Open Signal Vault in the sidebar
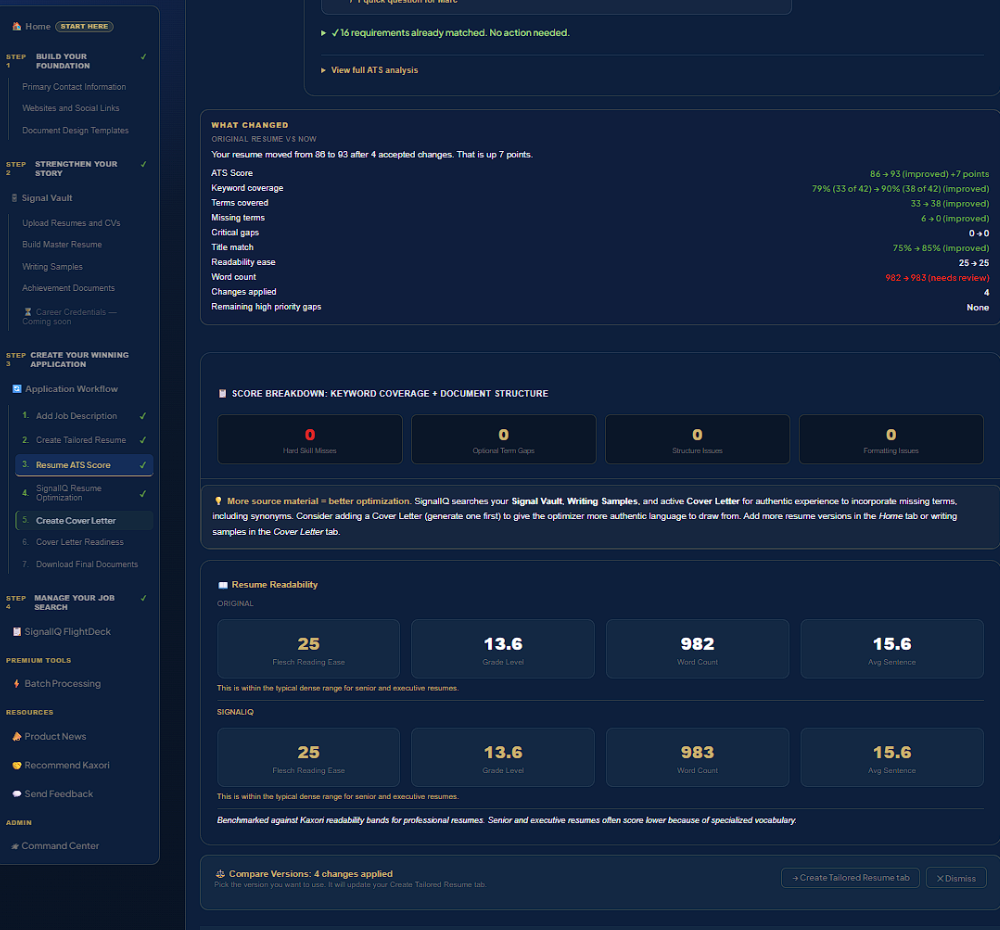1000x930 pixels. (47, 198)
